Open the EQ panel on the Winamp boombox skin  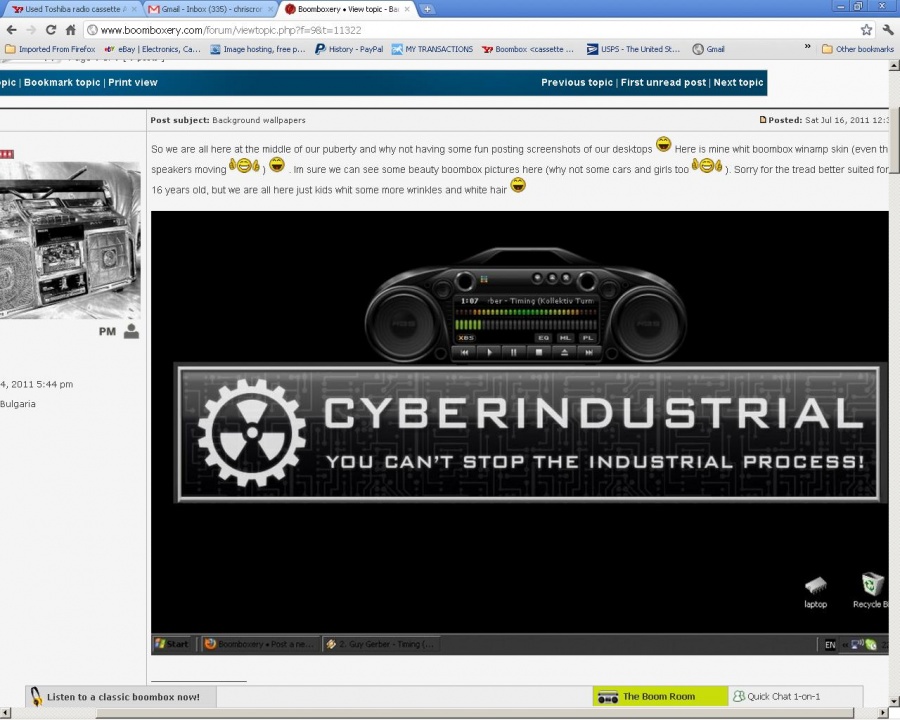pos(543,338)
